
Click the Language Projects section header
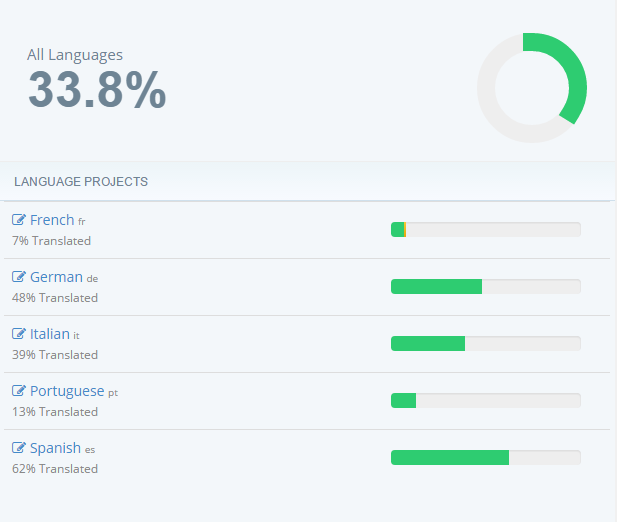point(81,182)
